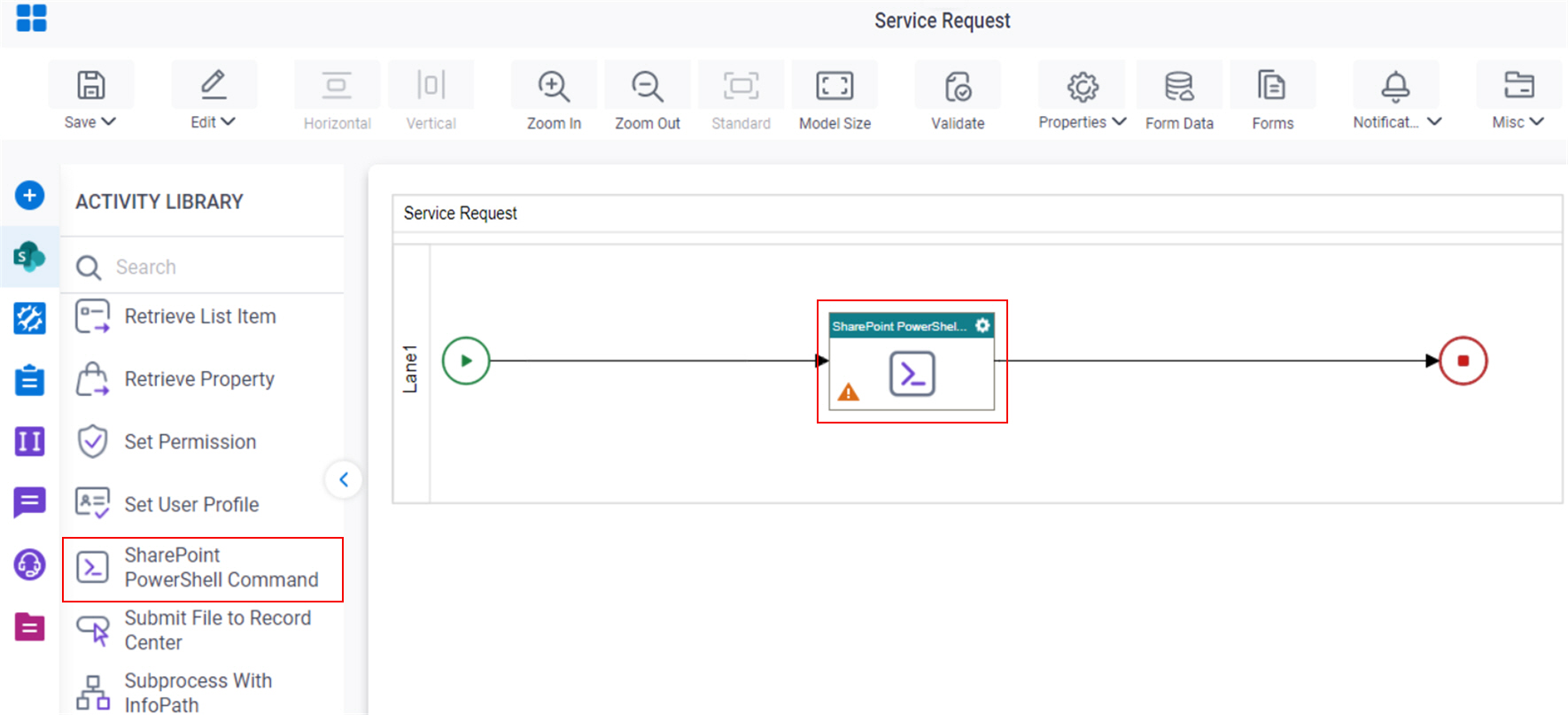Collapse the Activity Library panel

[344, 479]
